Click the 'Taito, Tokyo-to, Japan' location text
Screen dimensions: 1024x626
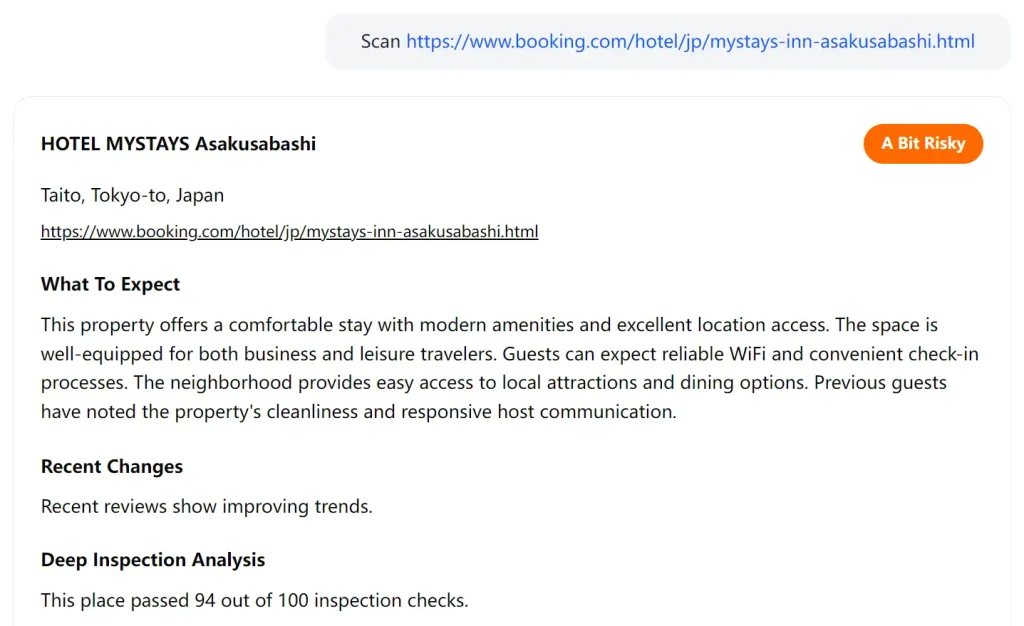point(132,195)
